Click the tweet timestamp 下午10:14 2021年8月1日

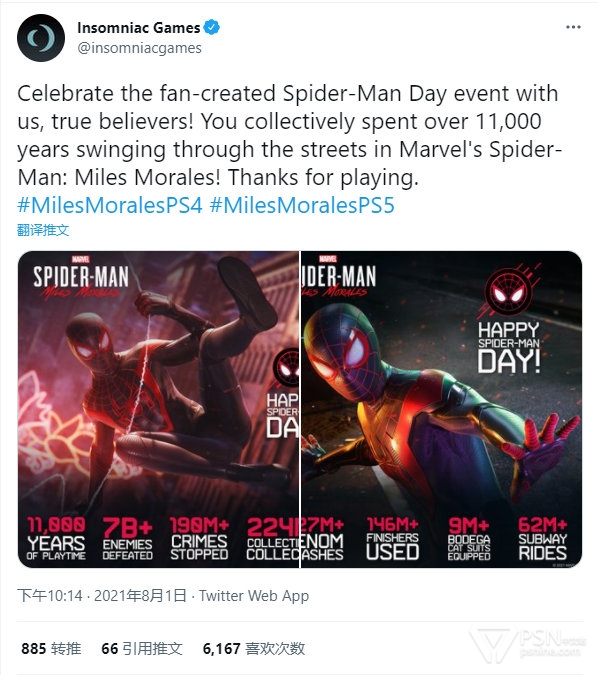102,596
